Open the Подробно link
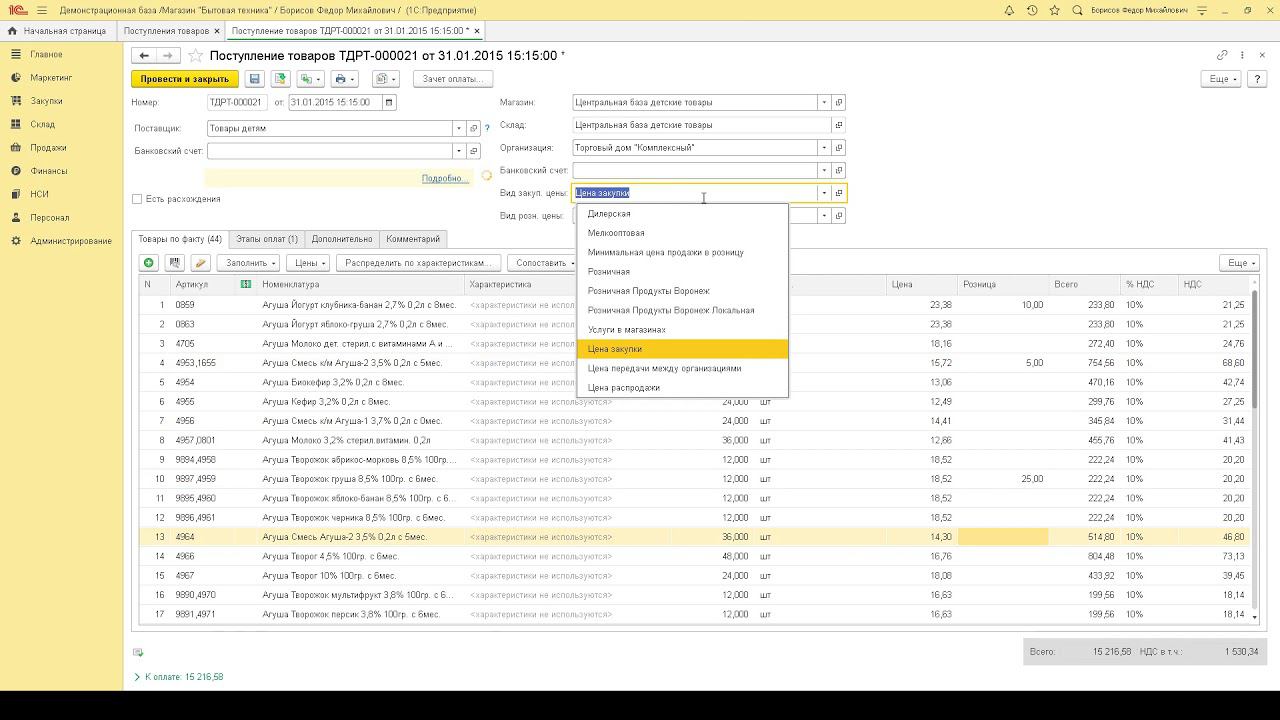Viewport: 1280px width, 720px height. [444, 178]
